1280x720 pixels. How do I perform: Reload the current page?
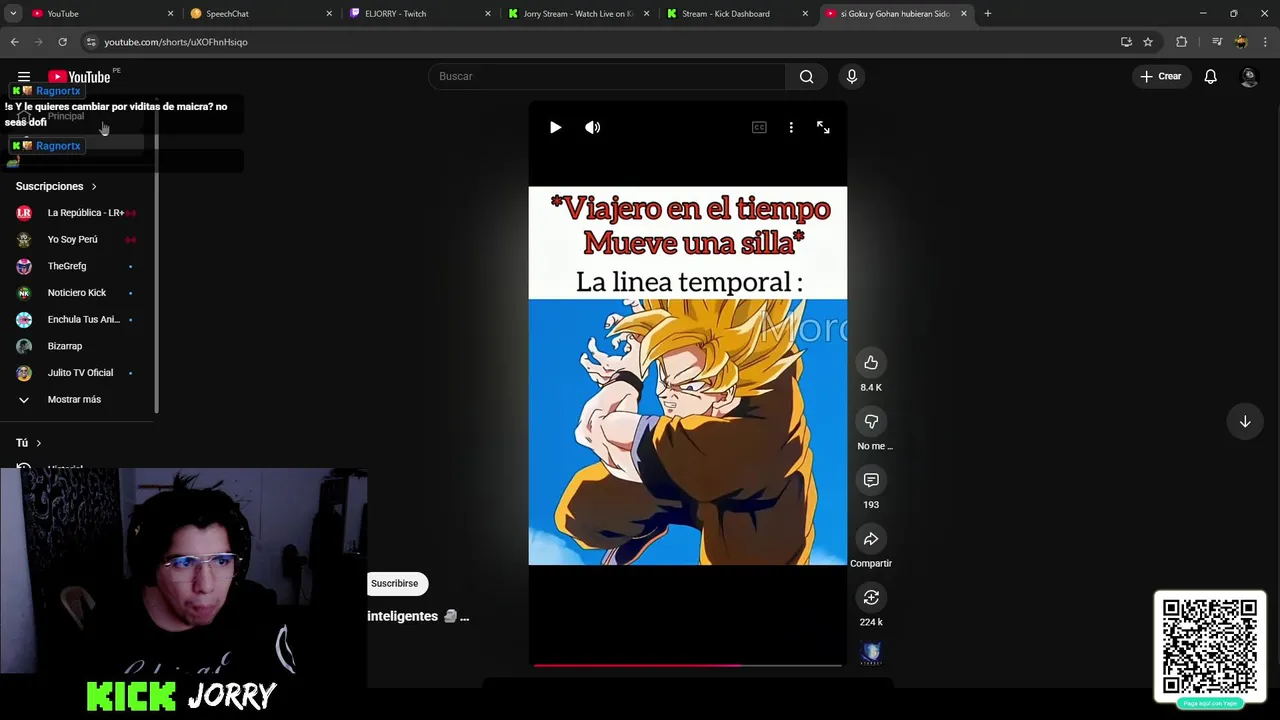click(x=62, y=42)
